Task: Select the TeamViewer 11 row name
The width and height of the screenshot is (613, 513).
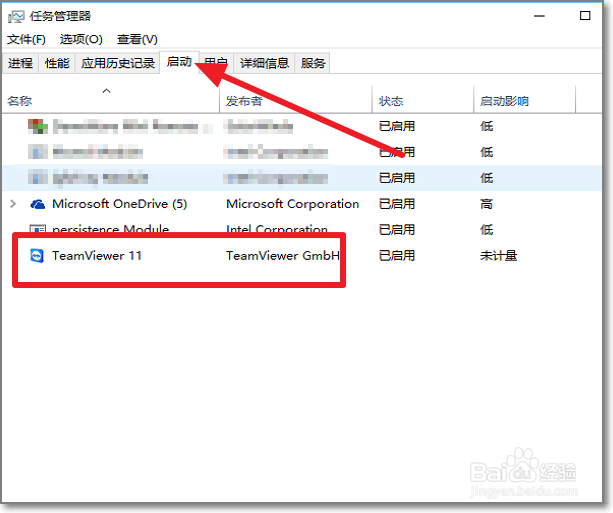Action: coord(97,256)
